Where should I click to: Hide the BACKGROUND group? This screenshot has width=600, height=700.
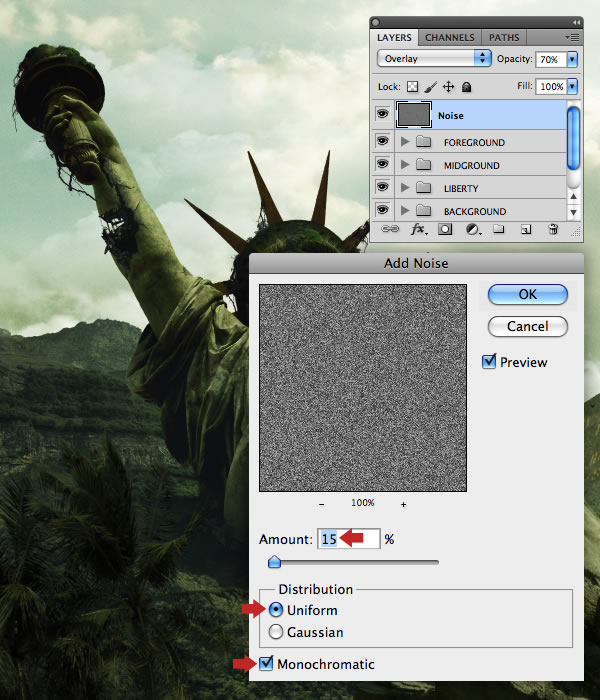(x=383, y=209)
